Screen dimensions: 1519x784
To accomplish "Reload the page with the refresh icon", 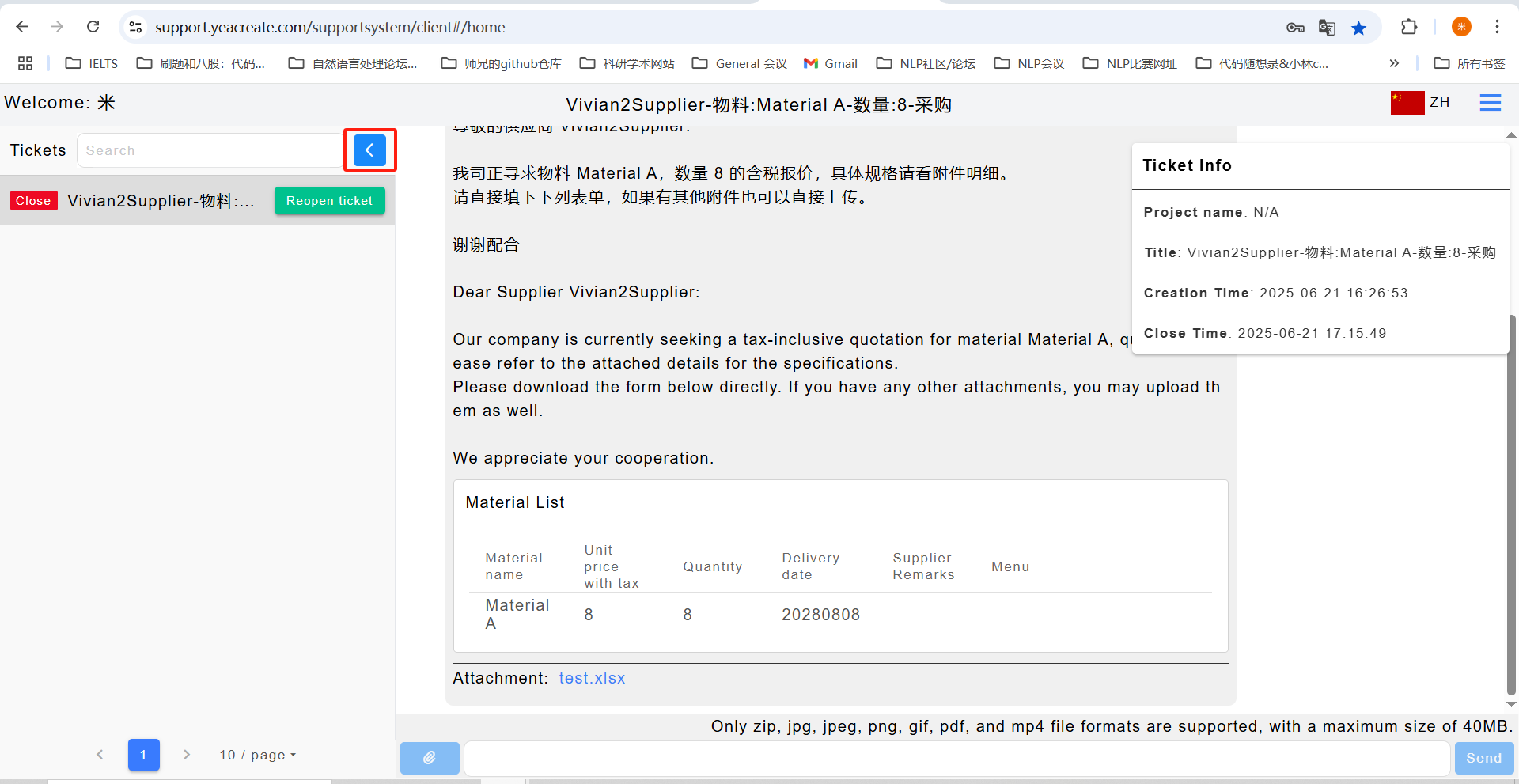I will pyautogui.click(x=93, y=27).
